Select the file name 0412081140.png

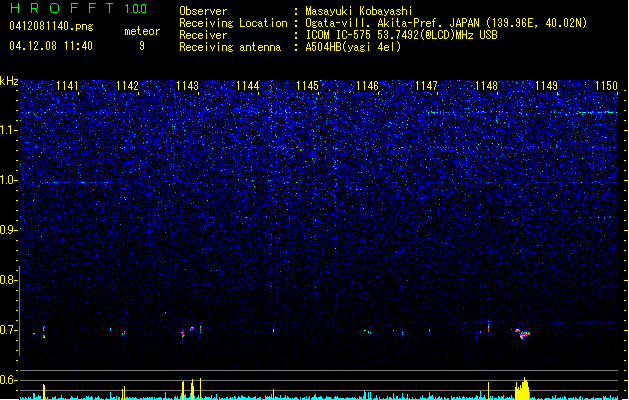[x=51, y=26]
